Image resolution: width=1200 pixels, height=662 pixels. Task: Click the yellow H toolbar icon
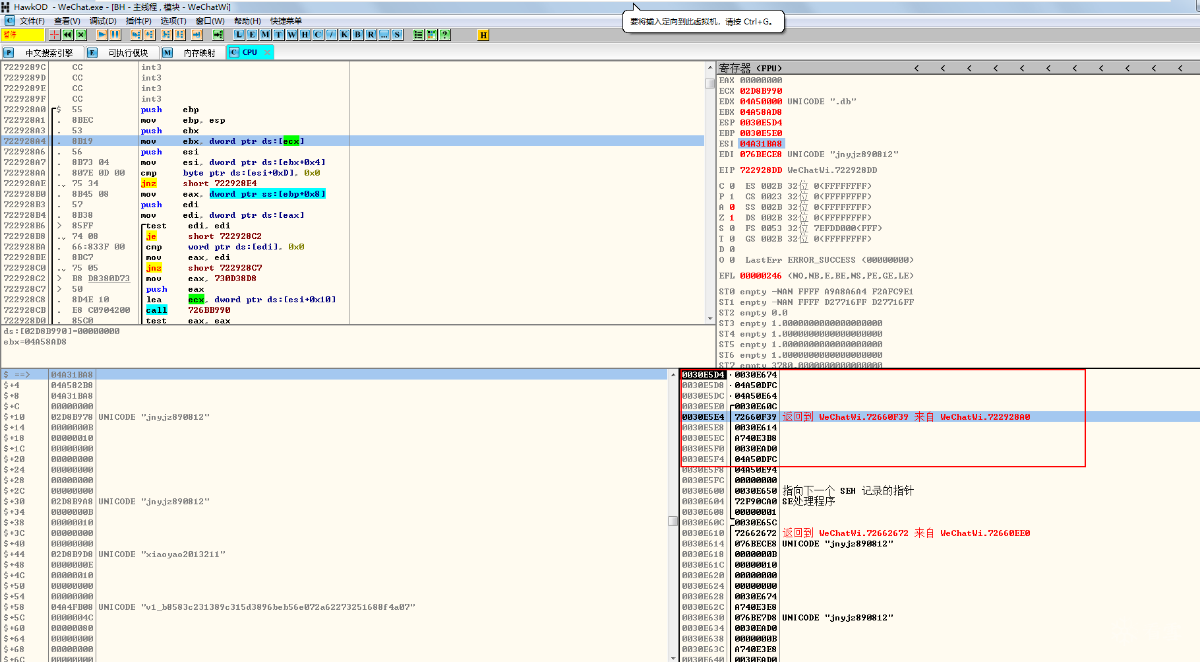point(483,34)
